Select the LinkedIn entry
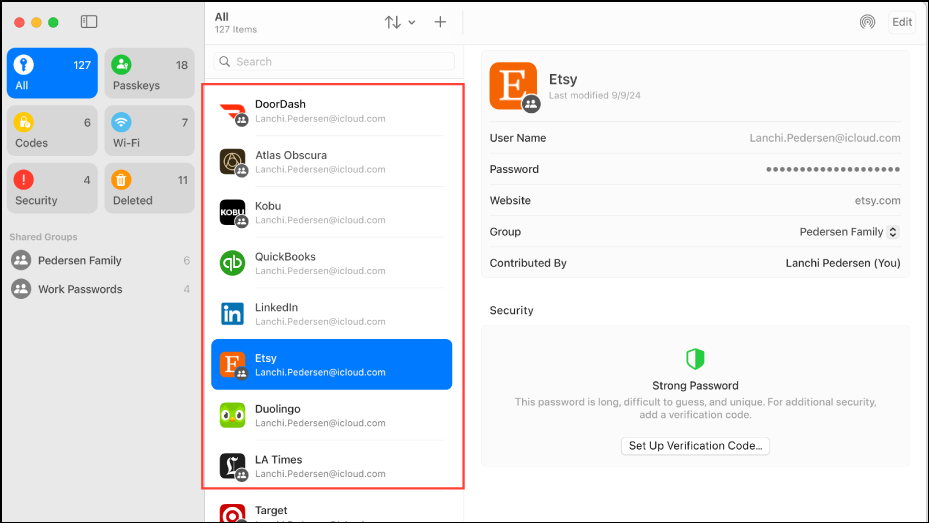929x523 pixels. point(332,314)
